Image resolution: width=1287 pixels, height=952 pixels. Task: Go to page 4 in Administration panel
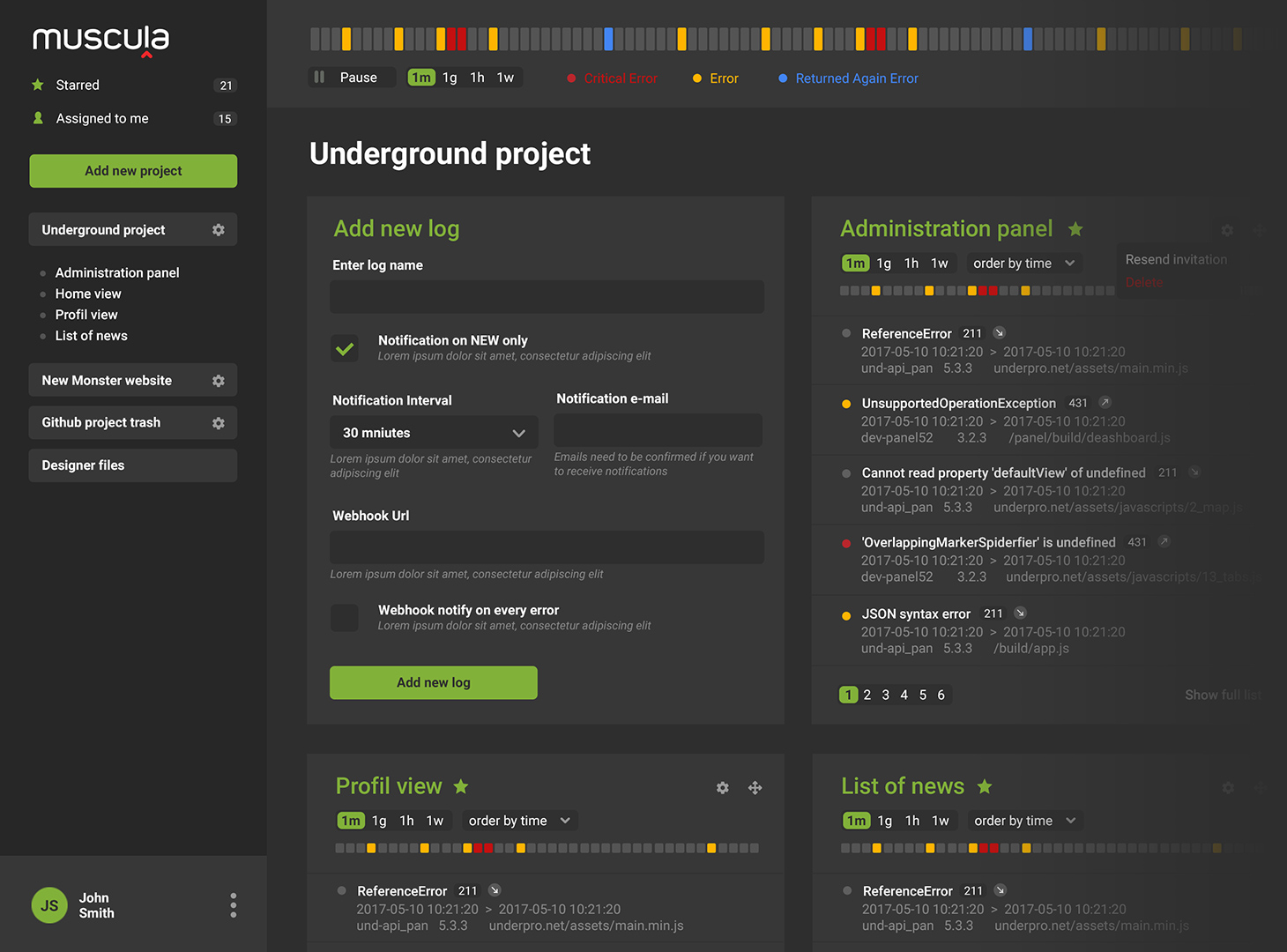point(904,695)
